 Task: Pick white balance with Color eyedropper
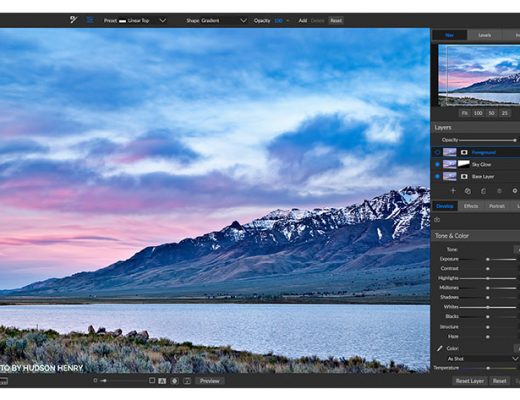click(439, 349)
